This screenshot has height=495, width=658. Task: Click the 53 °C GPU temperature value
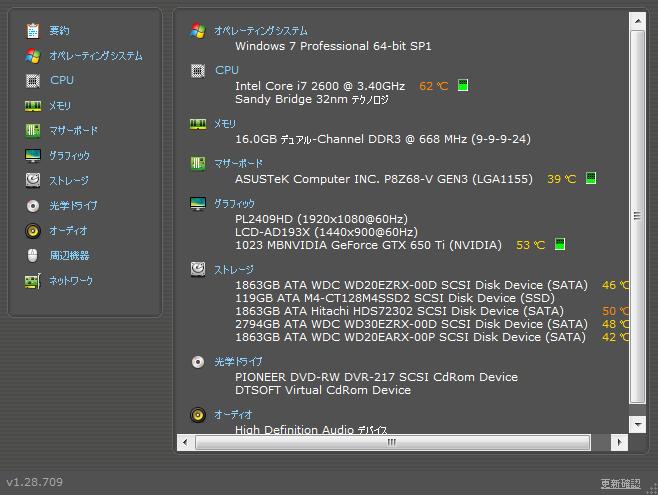click(530, 245)
